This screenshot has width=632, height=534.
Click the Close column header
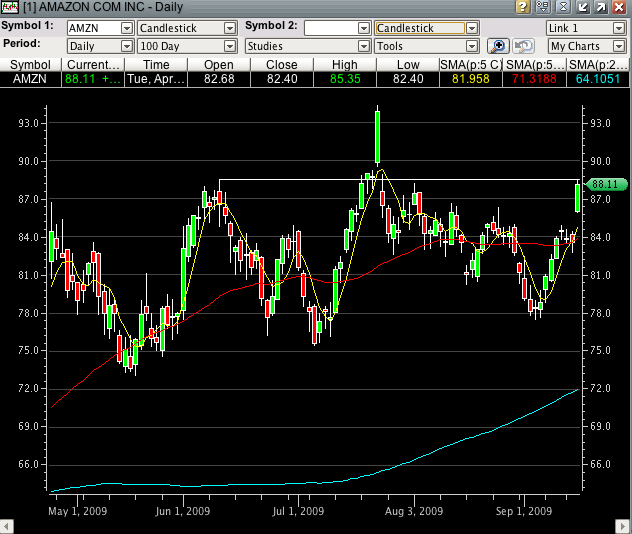pos(281,65)
